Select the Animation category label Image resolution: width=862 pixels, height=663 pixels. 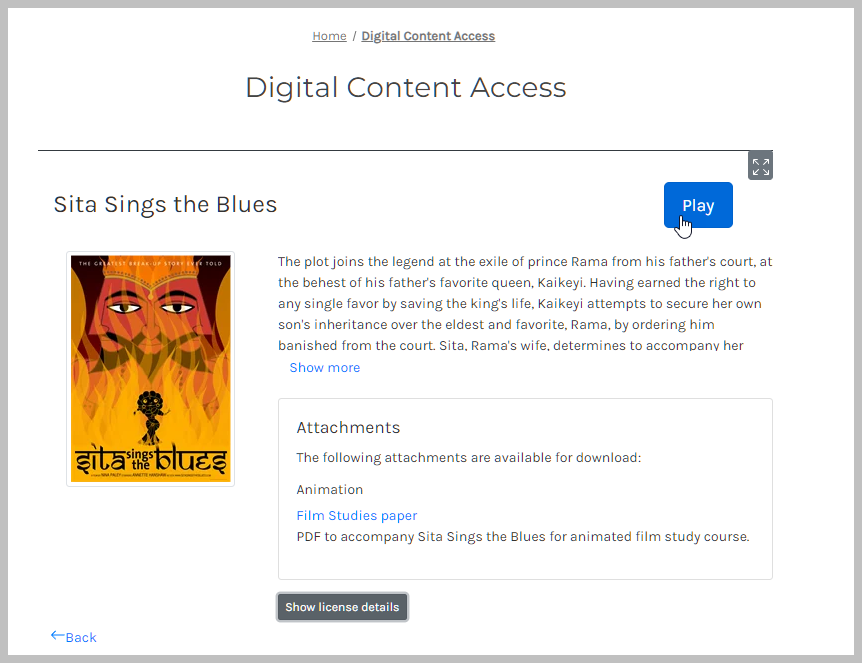tap(330, 490)
